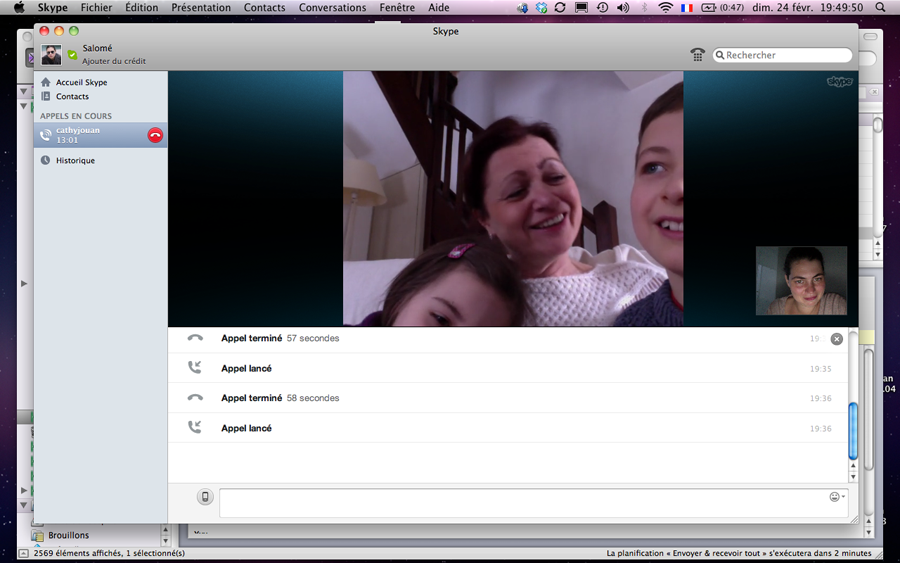This screenshot has width=900, height=563.
Task: Open Historique in the sidebar
Action: [75, 160]
